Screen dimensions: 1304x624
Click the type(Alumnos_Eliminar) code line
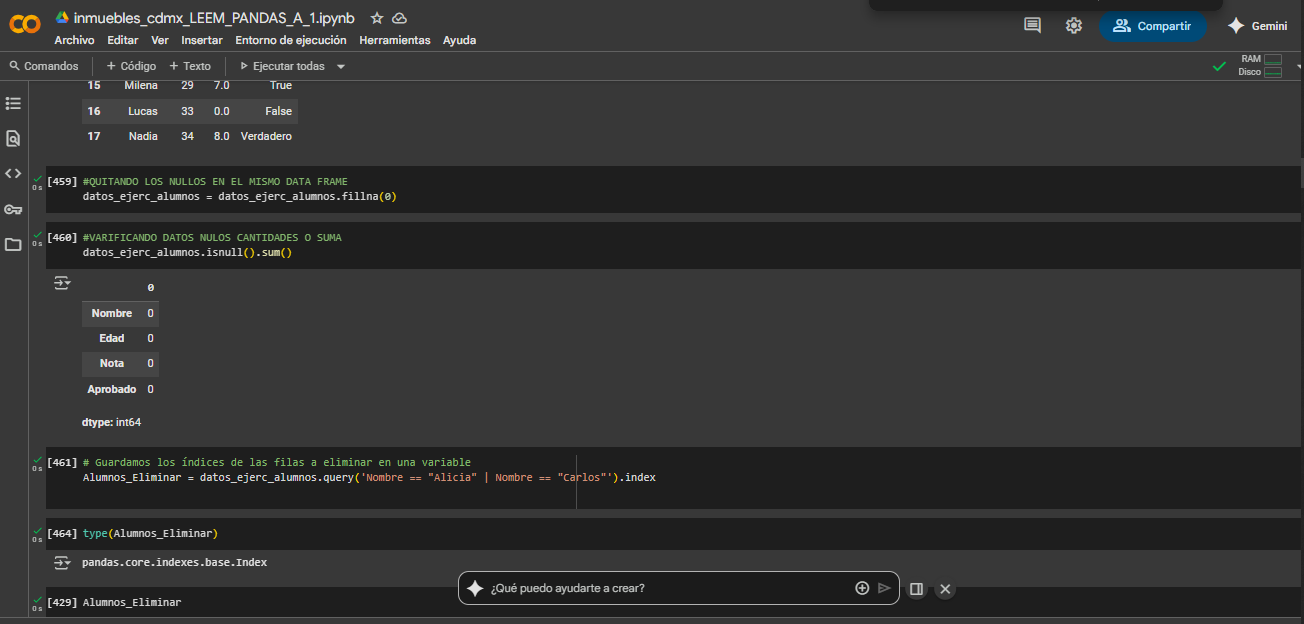point(150,533)
